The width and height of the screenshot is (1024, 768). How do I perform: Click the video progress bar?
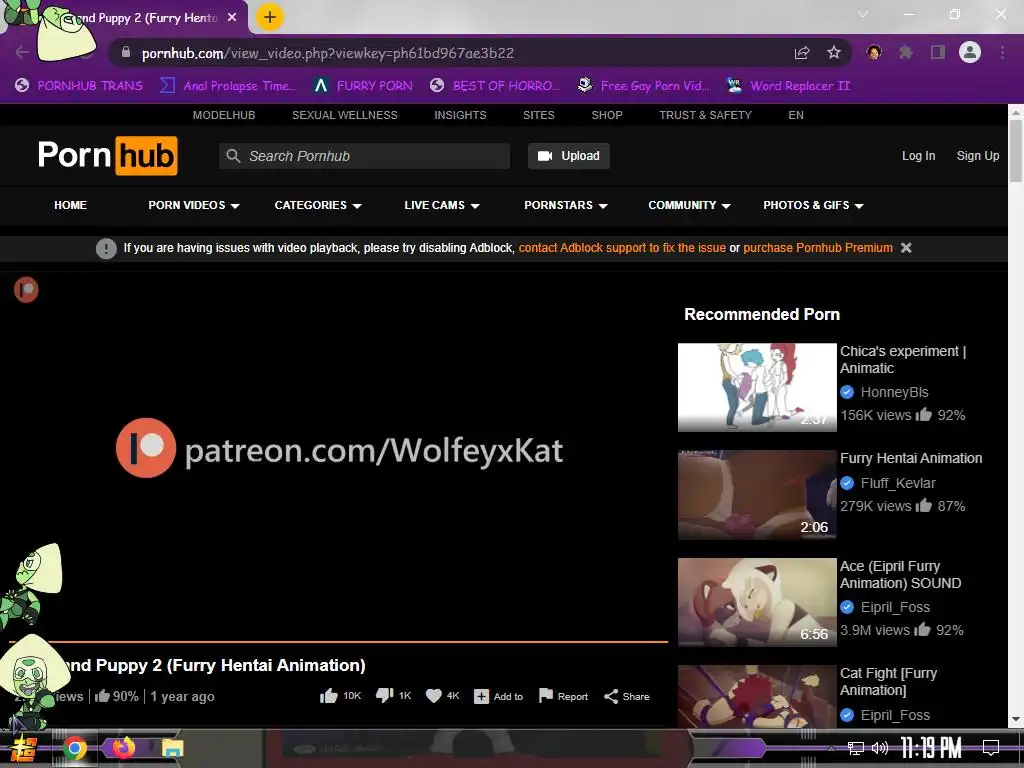coord(339,642)
